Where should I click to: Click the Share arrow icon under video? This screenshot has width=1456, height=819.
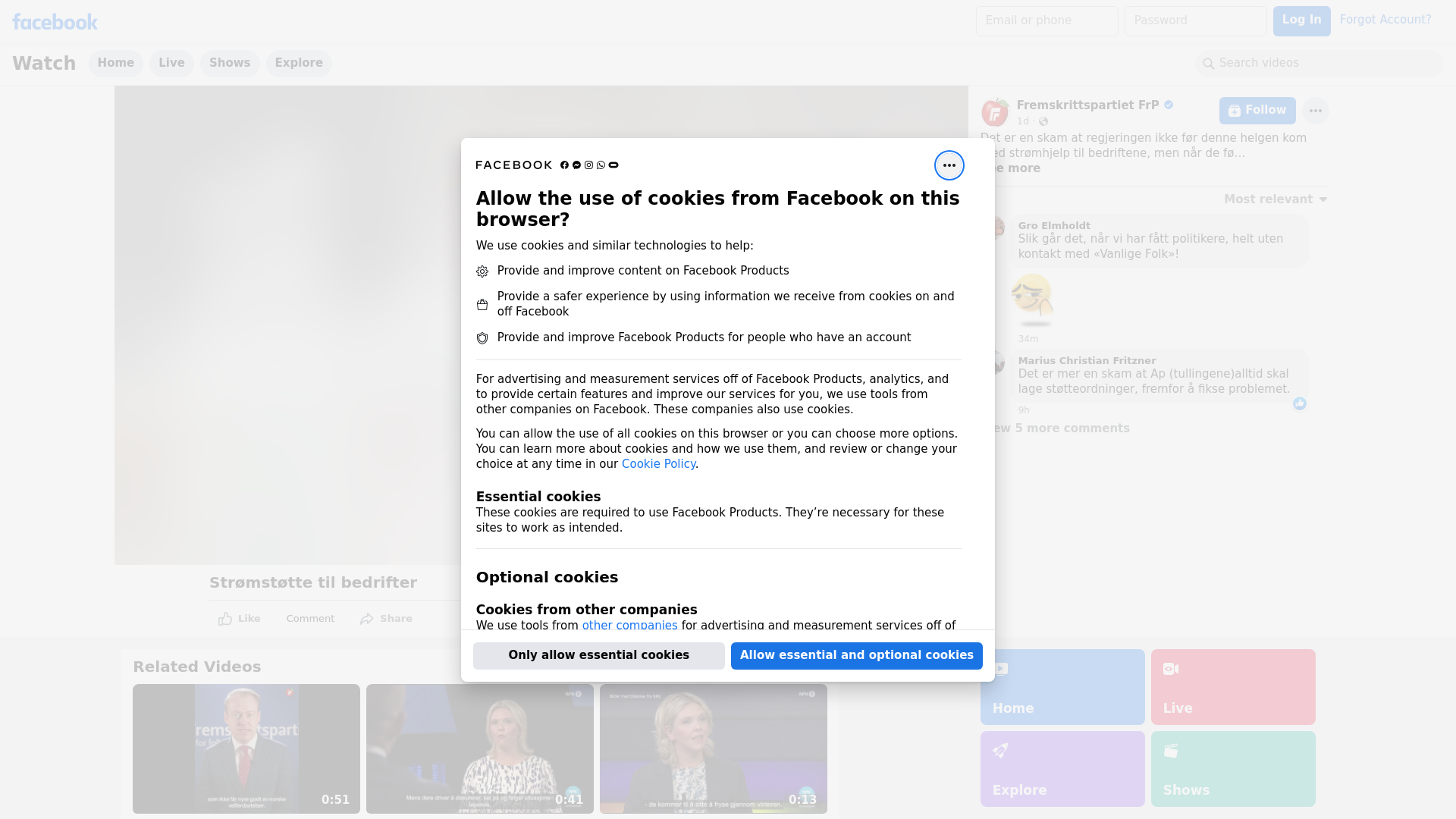[367, 619]
